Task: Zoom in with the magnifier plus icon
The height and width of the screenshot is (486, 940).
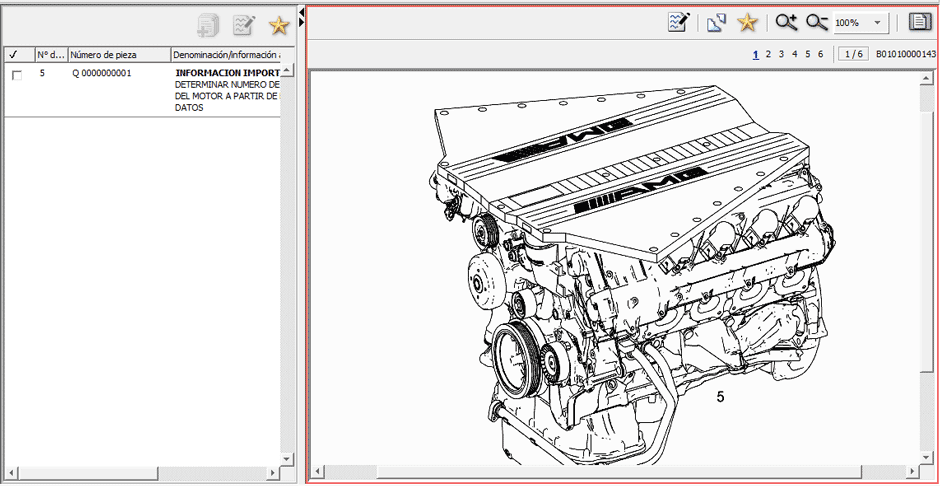Action: (x=786, y=23)
